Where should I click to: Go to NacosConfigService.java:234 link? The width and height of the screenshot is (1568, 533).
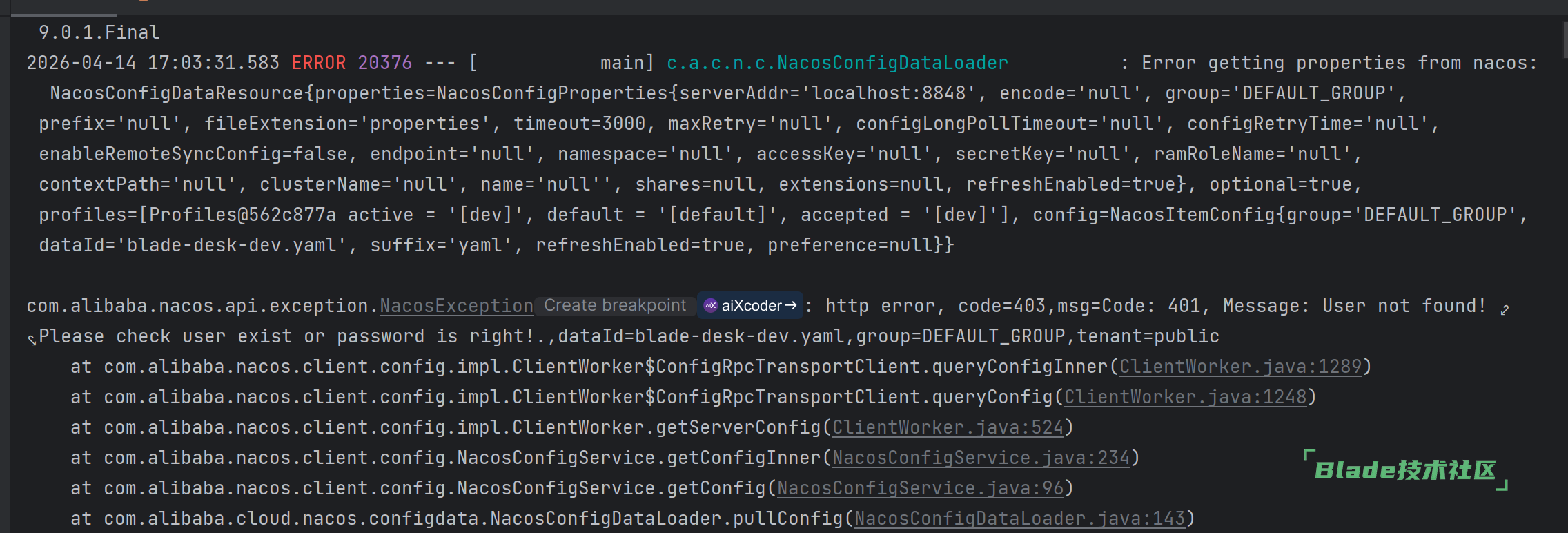click(x=981, y=458)
